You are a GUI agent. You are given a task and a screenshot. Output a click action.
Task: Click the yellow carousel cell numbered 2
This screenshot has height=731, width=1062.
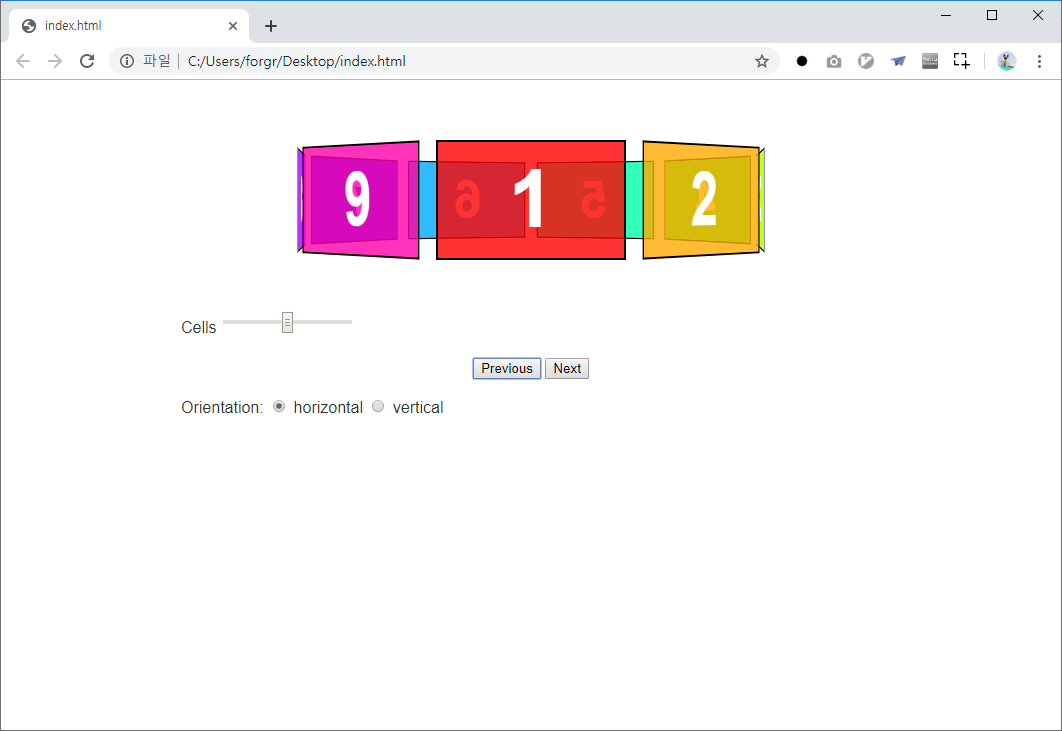tap(701, 200)
